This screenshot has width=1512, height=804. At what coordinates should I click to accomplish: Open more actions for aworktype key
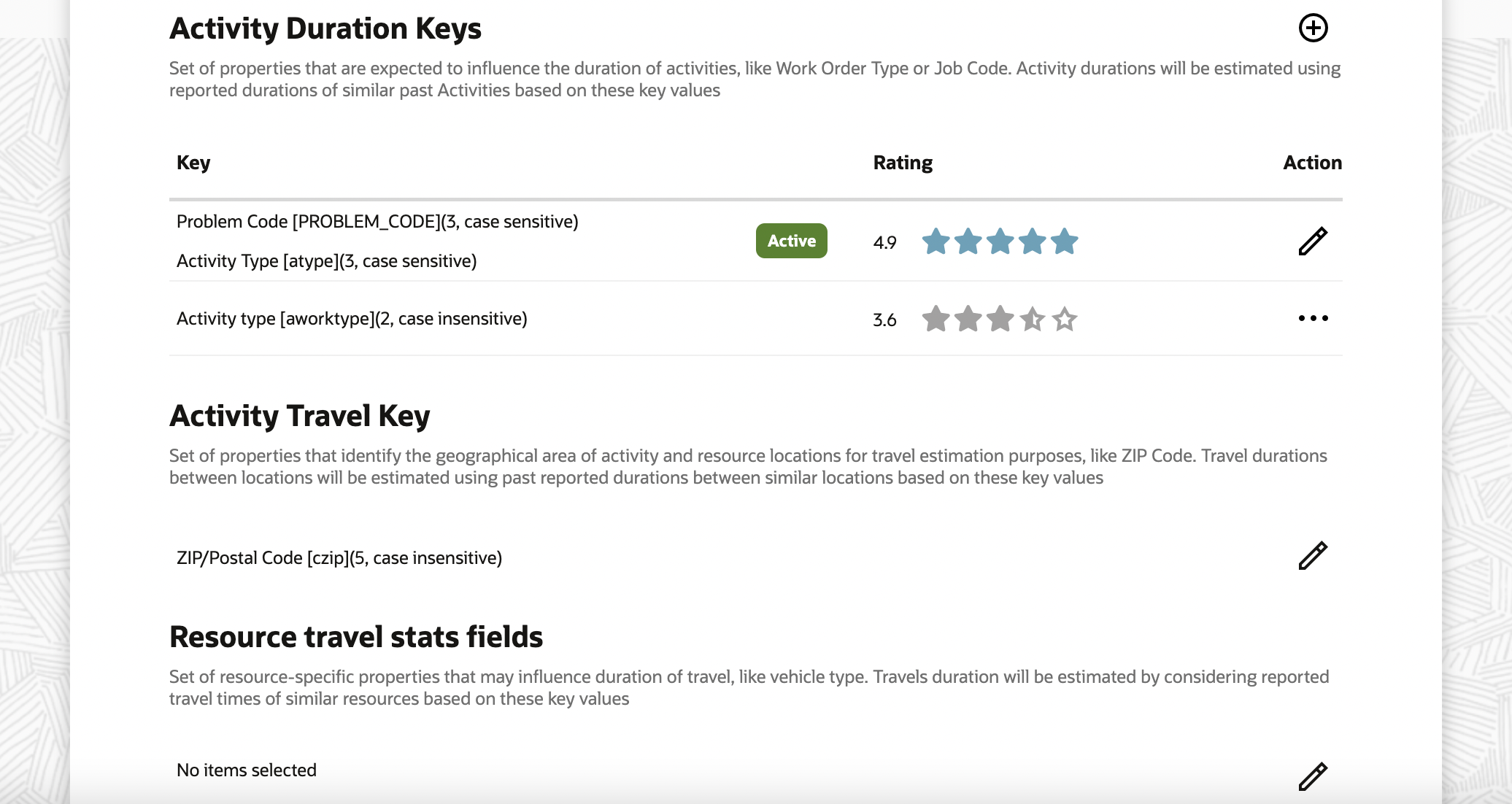coord(1313,318)
